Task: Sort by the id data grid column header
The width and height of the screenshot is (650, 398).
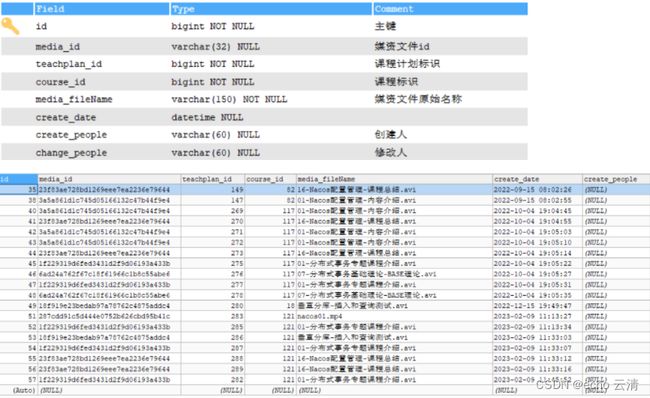Action: click(x=19, y=179)
